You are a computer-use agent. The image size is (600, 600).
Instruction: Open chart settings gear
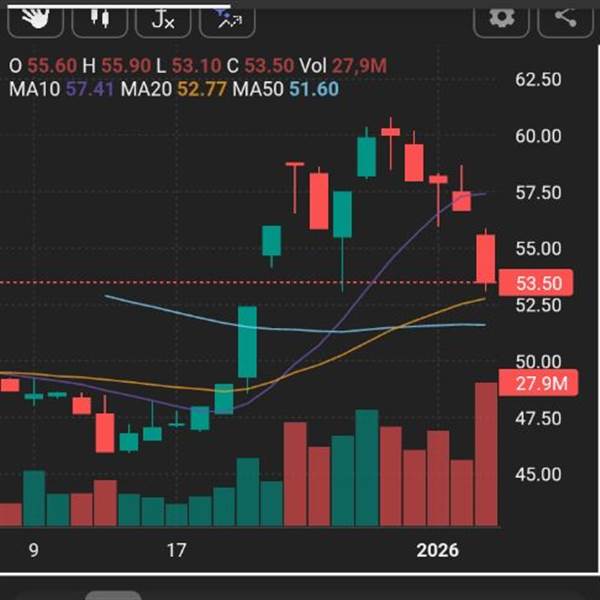click(501, 21)
